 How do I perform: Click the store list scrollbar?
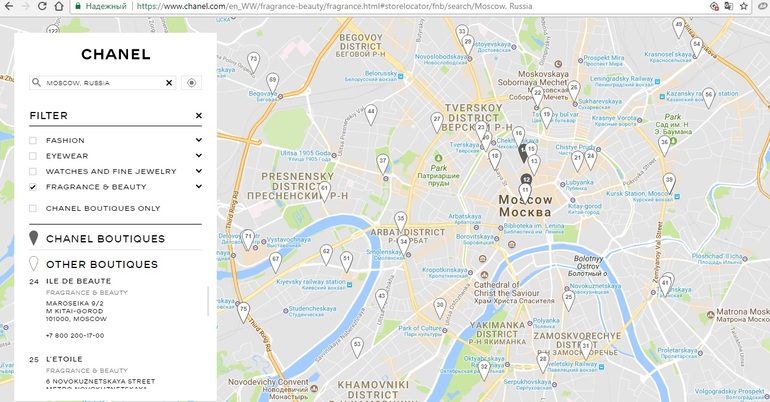click(x=208, y=301)
